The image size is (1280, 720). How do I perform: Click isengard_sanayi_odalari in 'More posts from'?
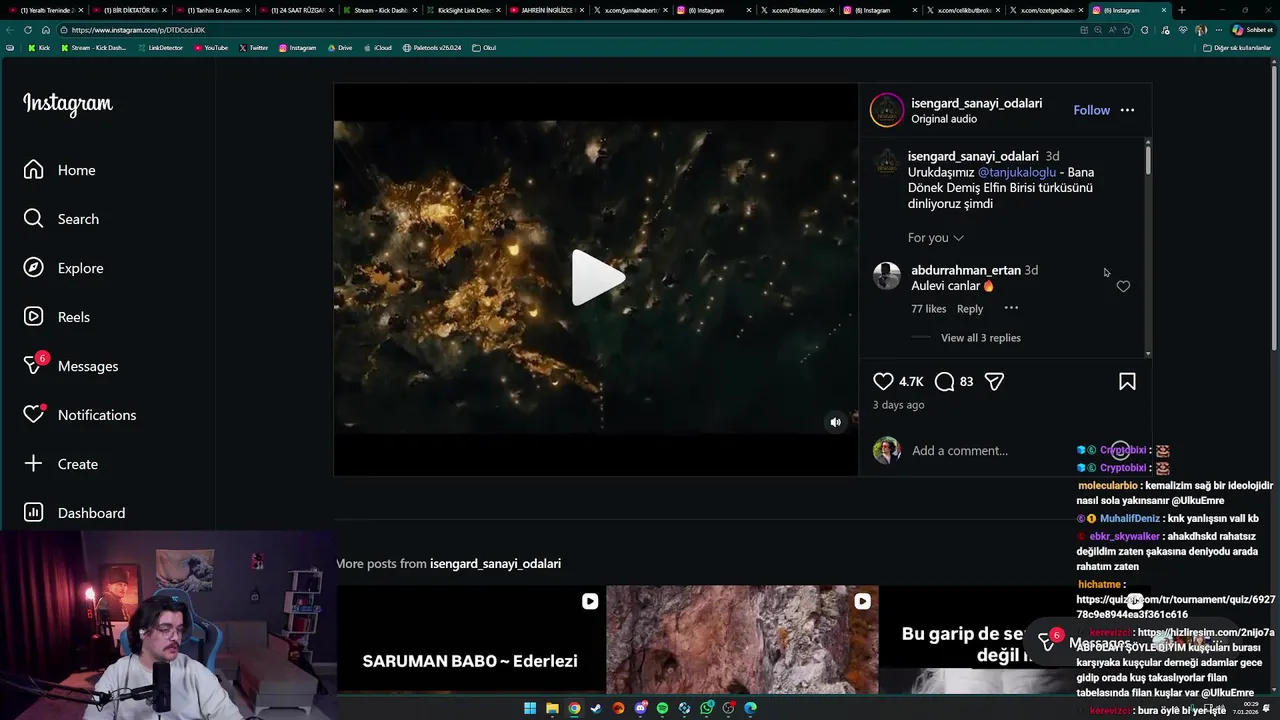tap(495, 564)
